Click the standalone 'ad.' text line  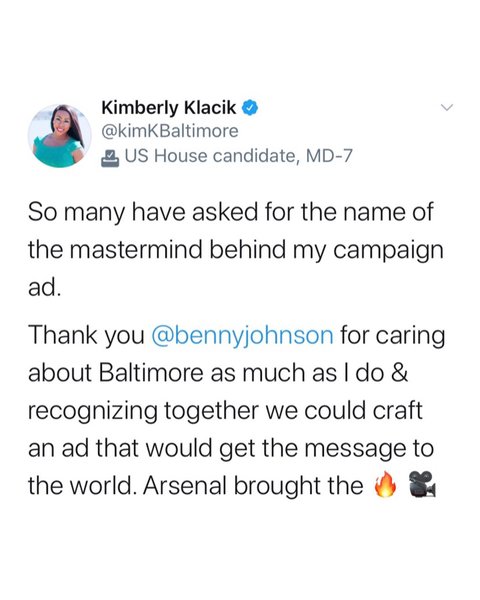(44, 287)
